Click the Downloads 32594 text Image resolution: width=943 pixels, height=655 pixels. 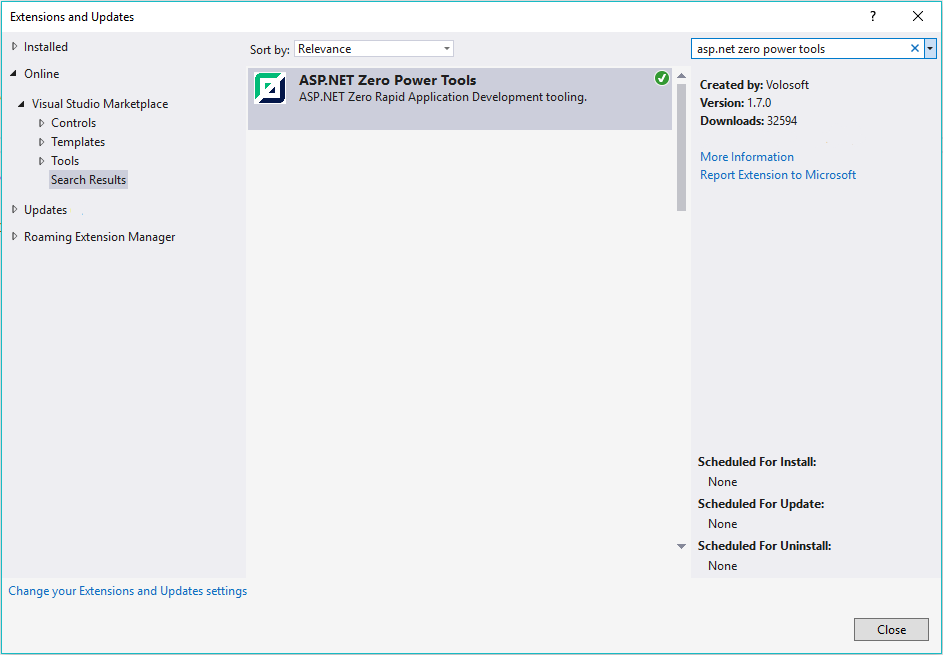pyautogui.click(x=749, y=121)
